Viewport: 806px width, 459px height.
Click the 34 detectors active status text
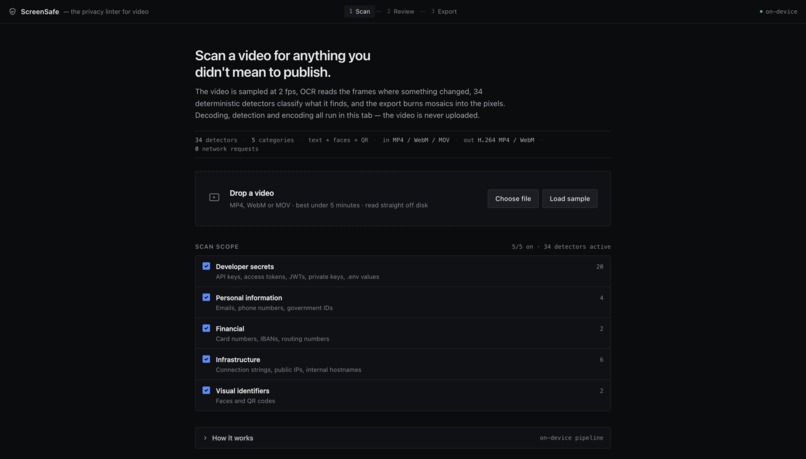coord(577,247)
